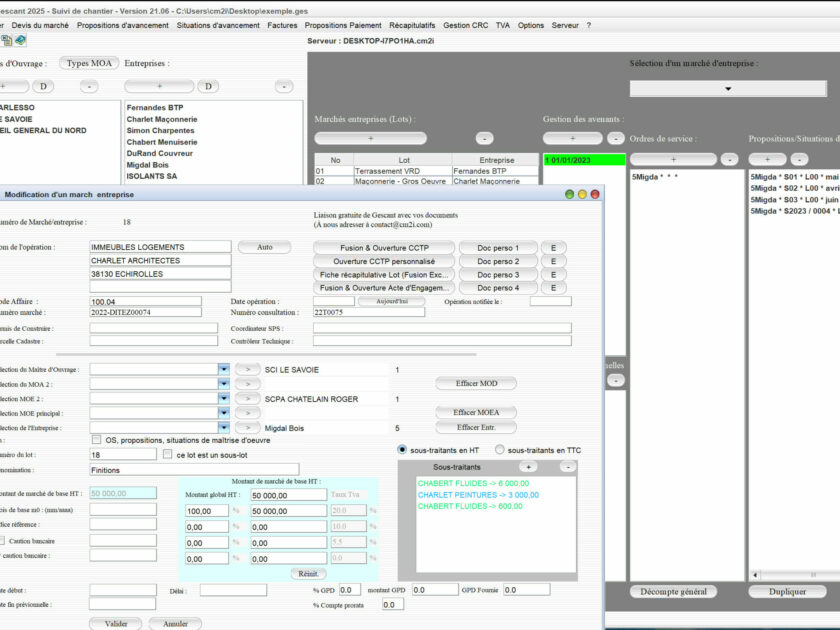Add a subcontractor with the Sous-traitants plus button
This screenshot has width=840, height=630.
(x=528, y=467)
